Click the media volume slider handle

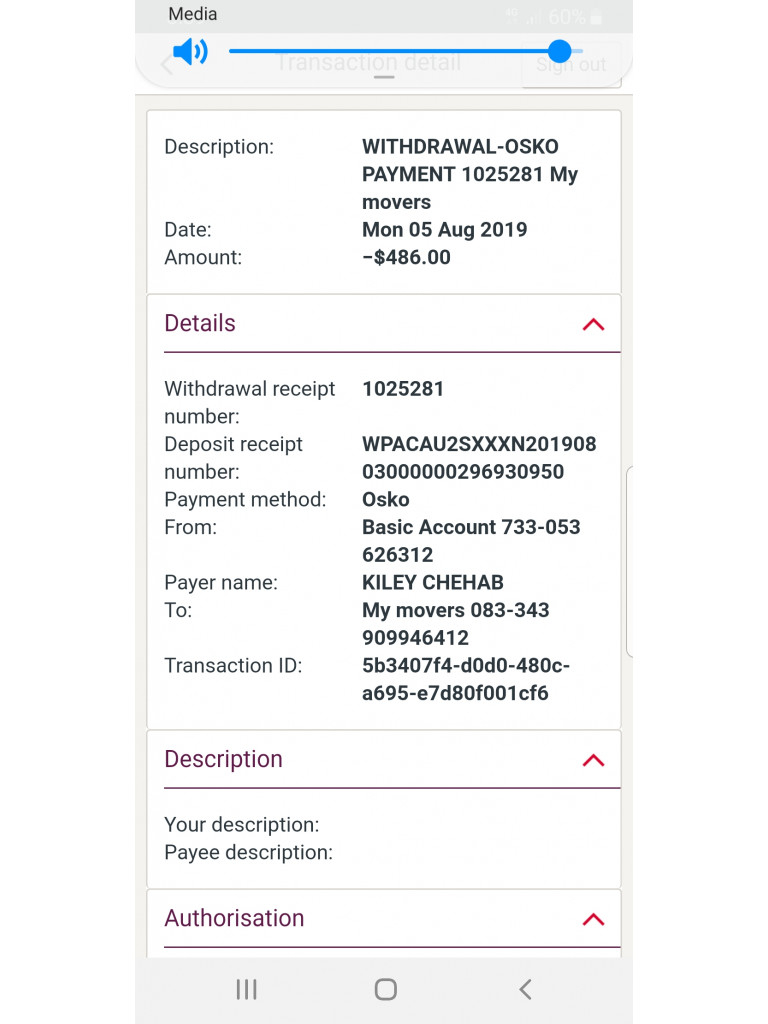[x=560, y=51]
